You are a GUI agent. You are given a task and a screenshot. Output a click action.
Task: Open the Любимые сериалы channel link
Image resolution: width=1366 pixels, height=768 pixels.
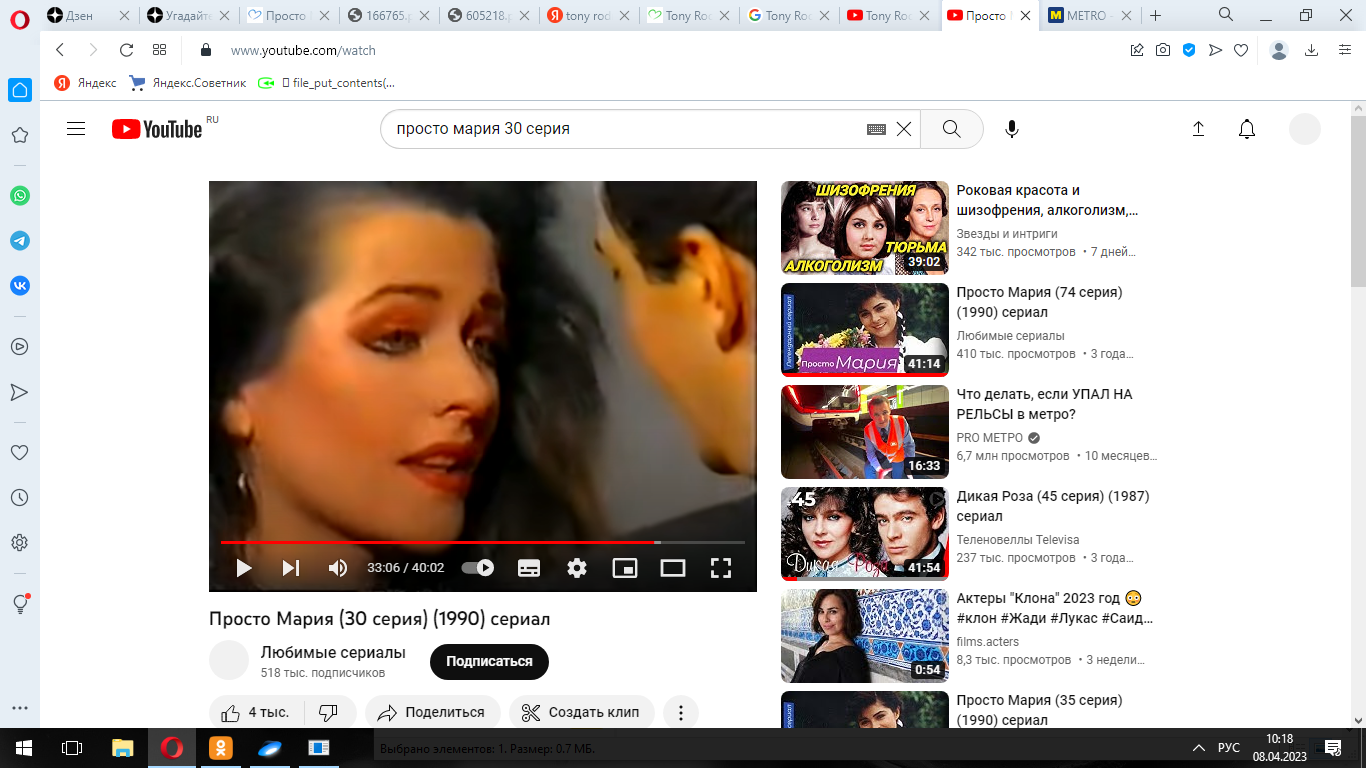point(333,652)
